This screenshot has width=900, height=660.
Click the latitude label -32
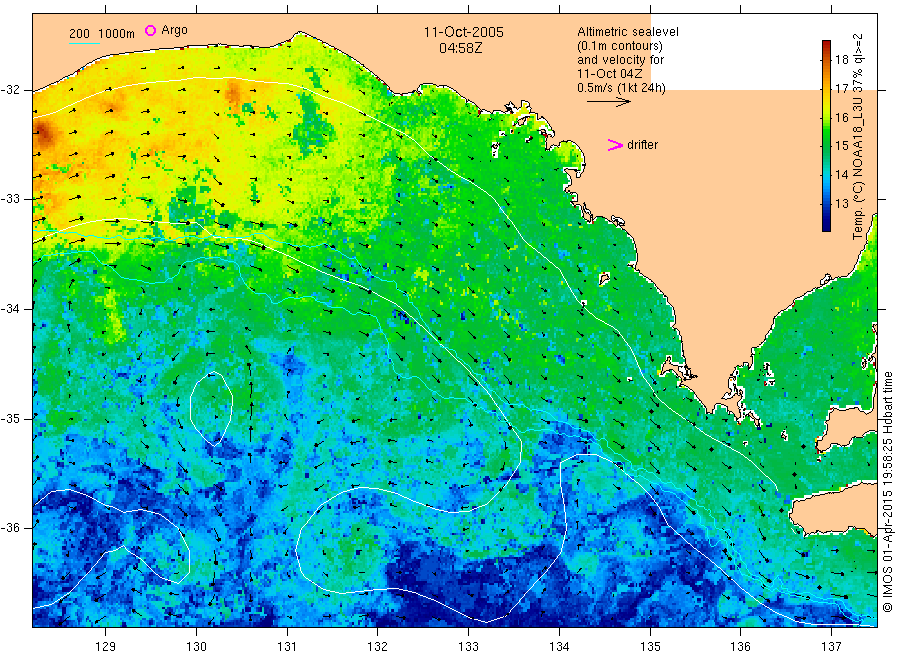(x=10, y=90)
